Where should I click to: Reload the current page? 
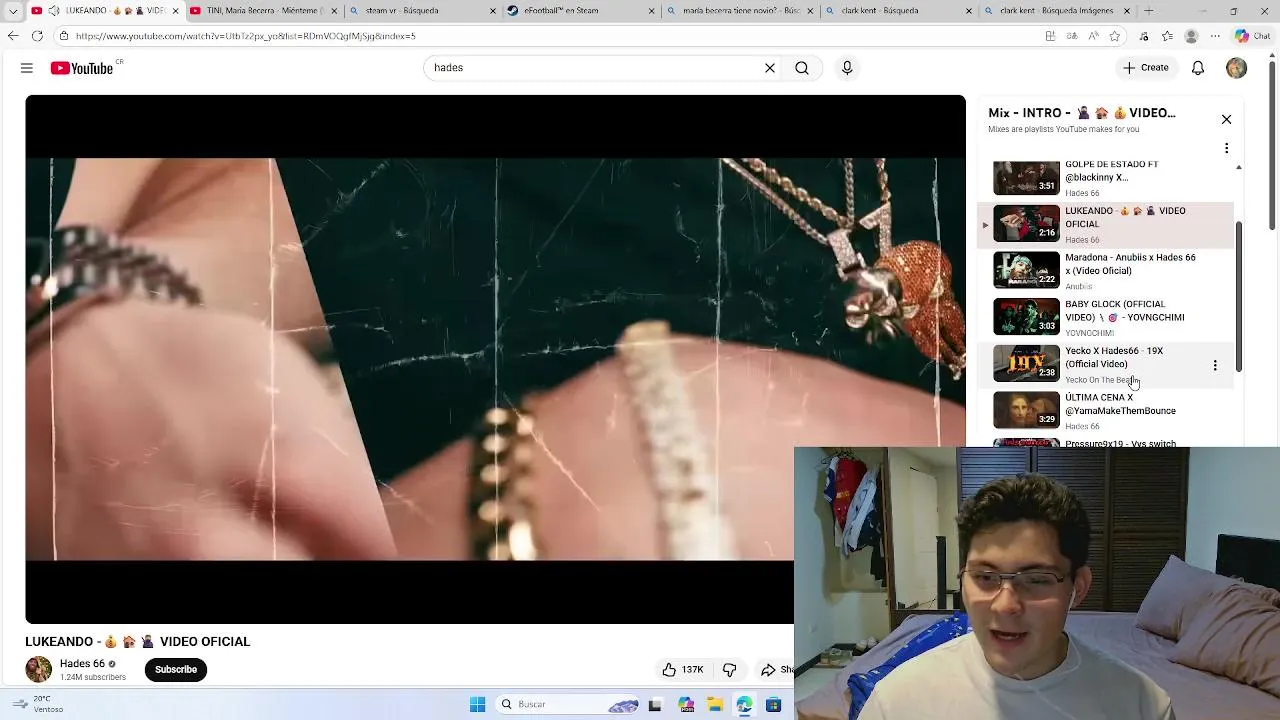coord(37,36)
